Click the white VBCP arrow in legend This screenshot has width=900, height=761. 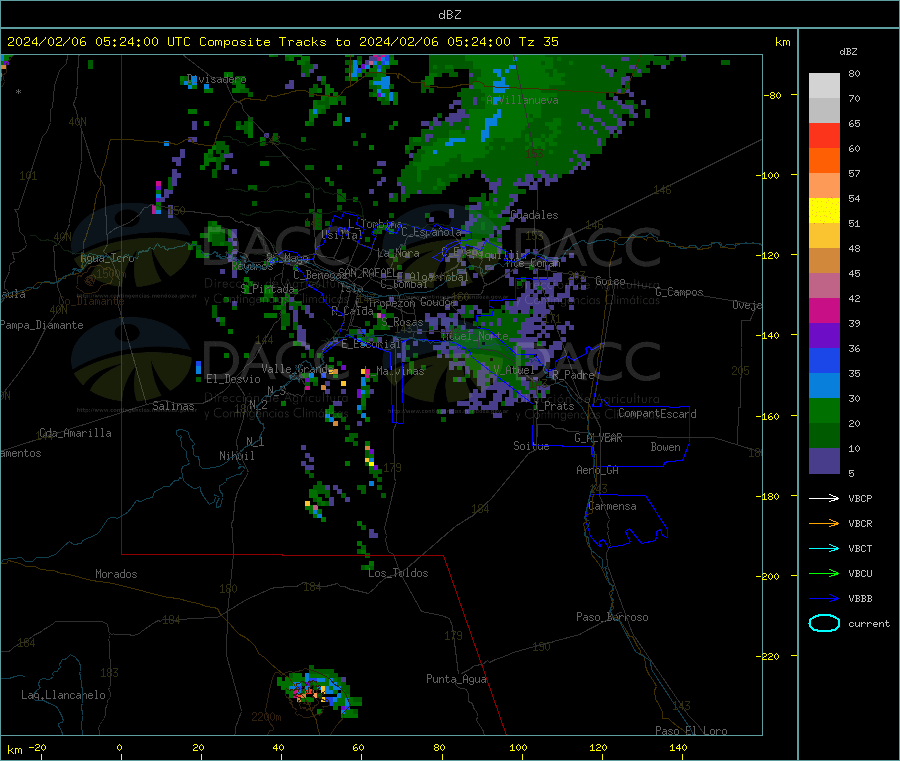824,498
